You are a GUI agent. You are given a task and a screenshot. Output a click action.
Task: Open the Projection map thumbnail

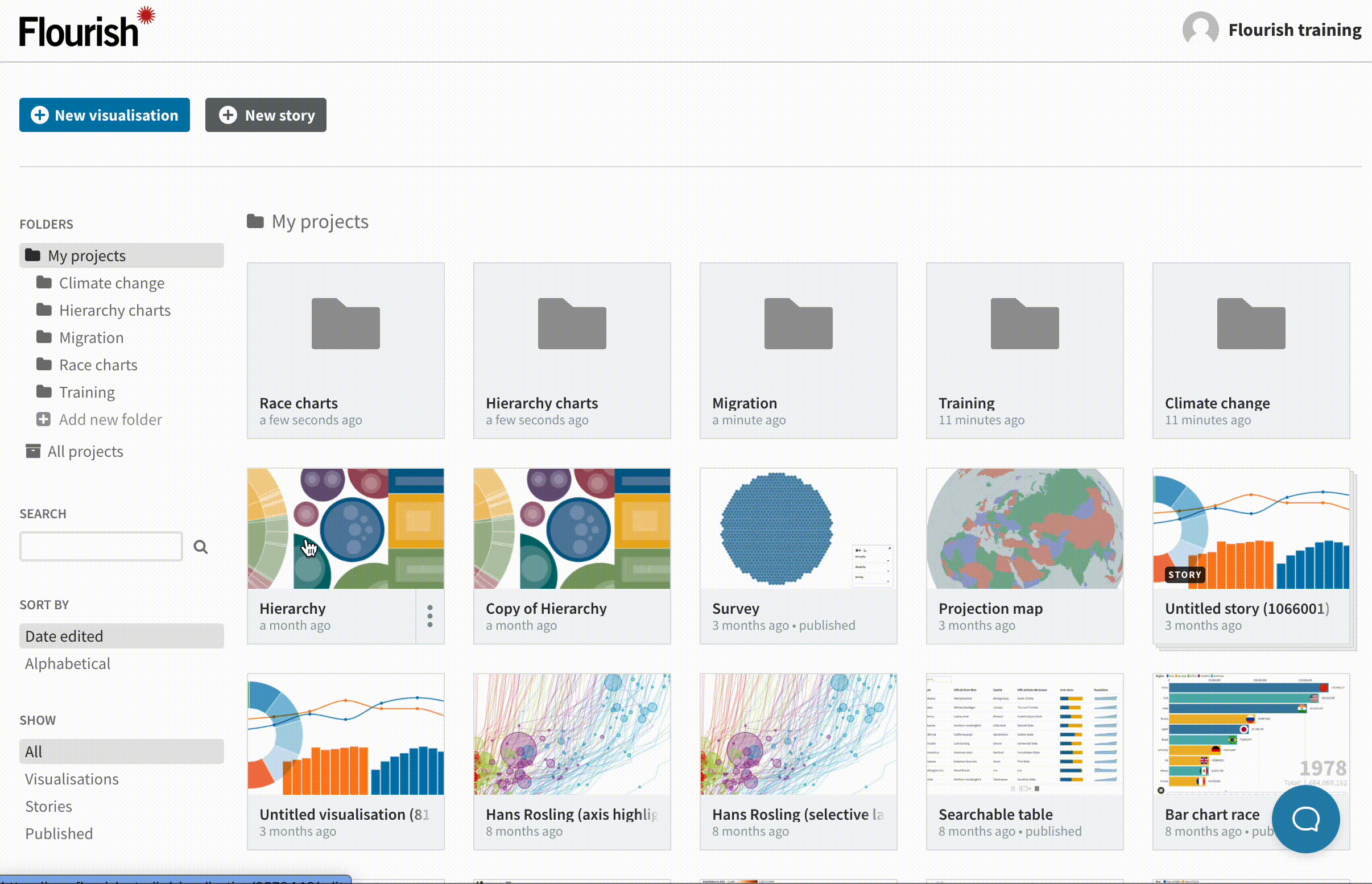tap(1025, 528)
